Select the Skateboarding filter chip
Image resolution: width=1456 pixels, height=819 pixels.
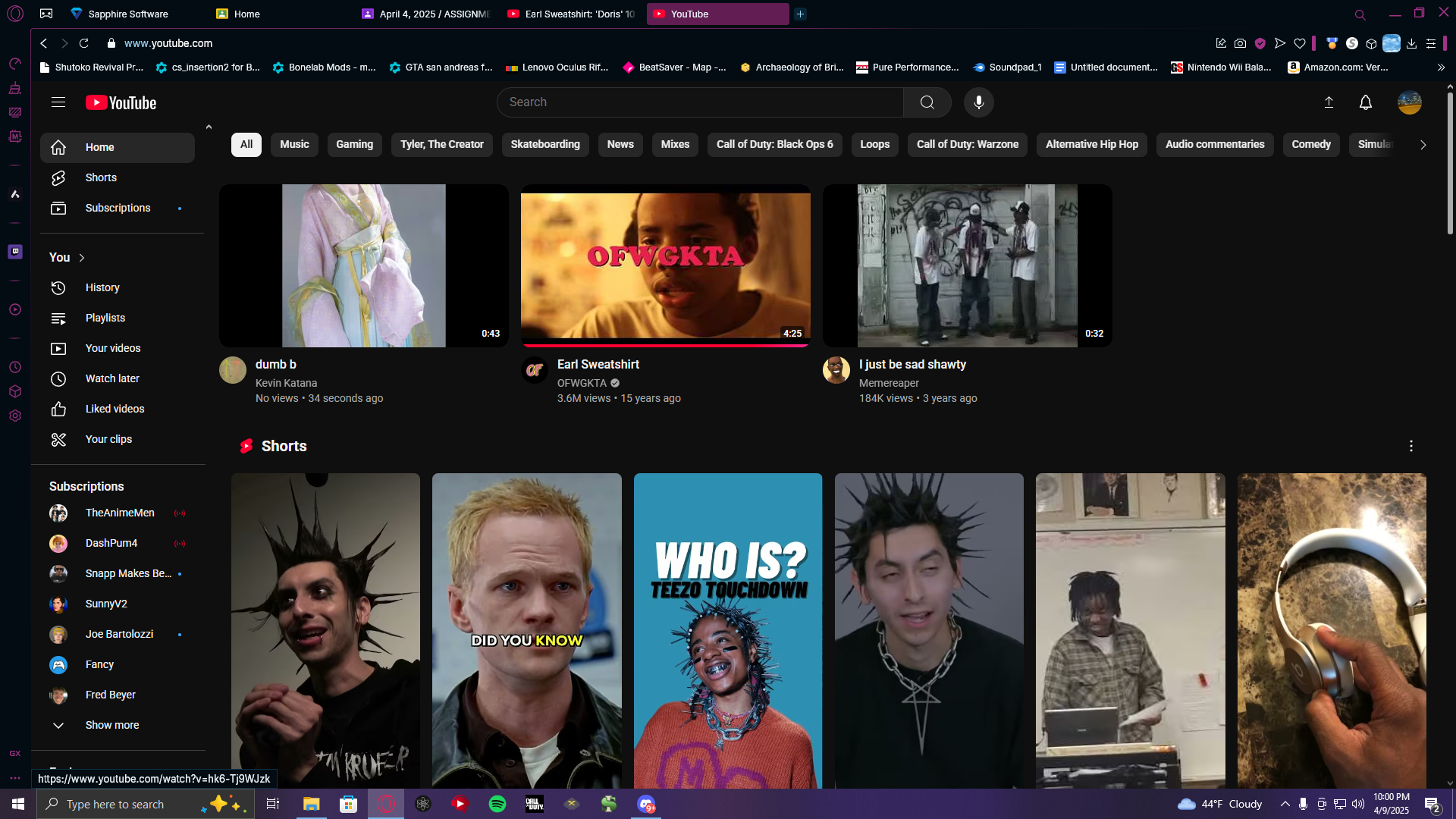pos(545,144)
